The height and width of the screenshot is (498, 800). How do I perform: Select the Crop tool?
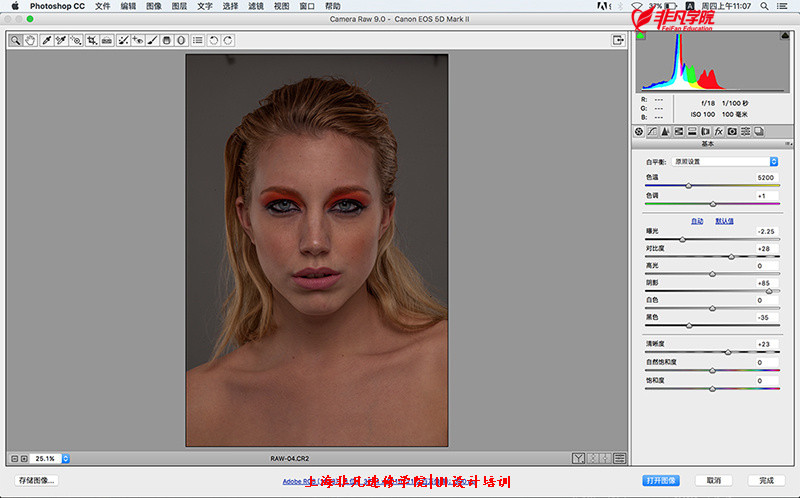coord(92,40)
